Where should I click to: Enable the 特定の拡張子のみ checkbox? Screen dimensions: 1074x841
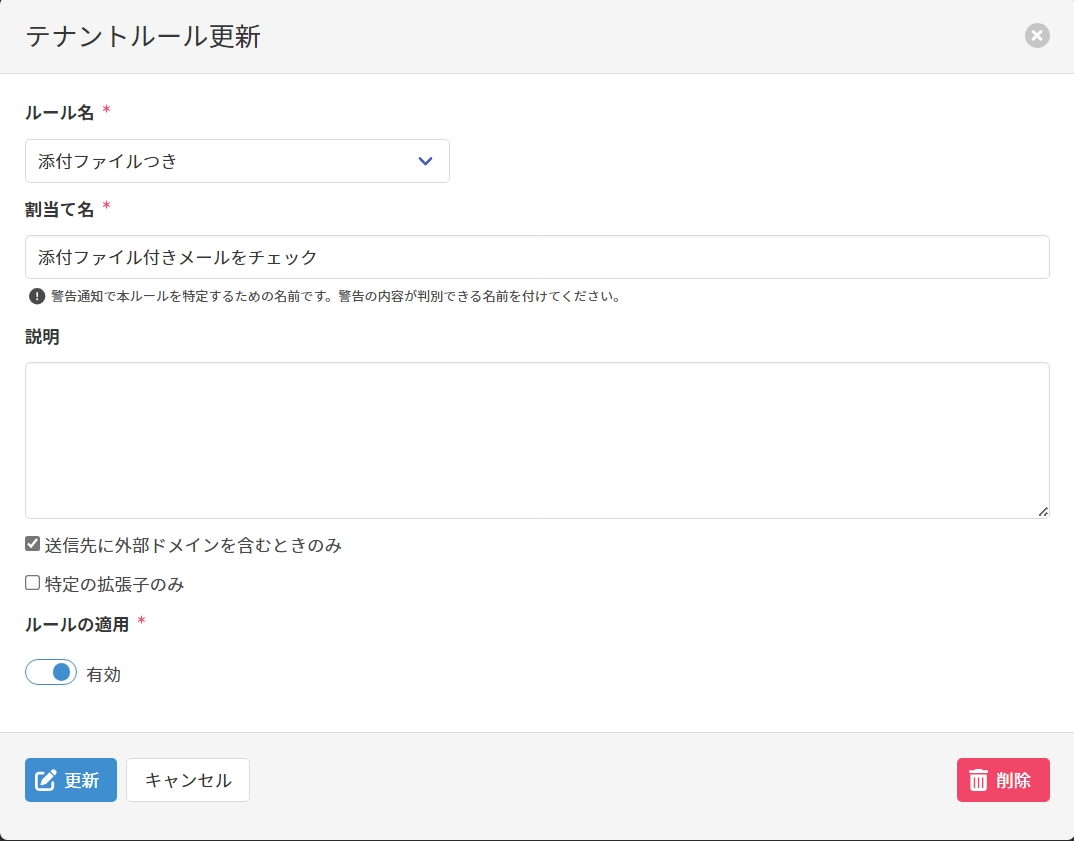pos(32,583)
